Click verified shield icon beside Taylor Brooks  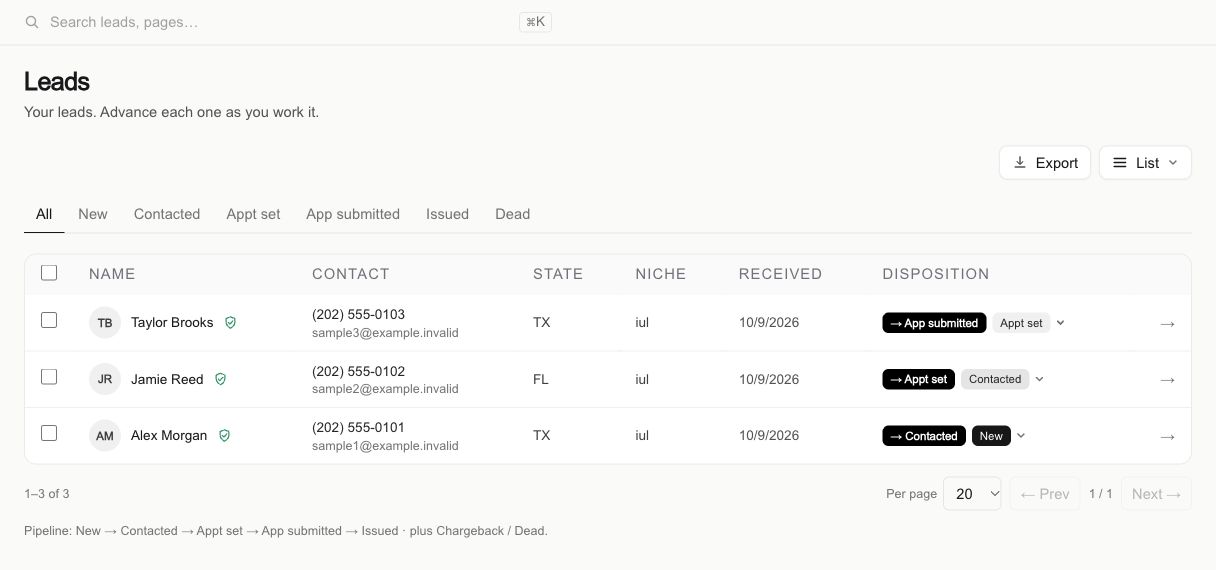click(x=230, y=323)
